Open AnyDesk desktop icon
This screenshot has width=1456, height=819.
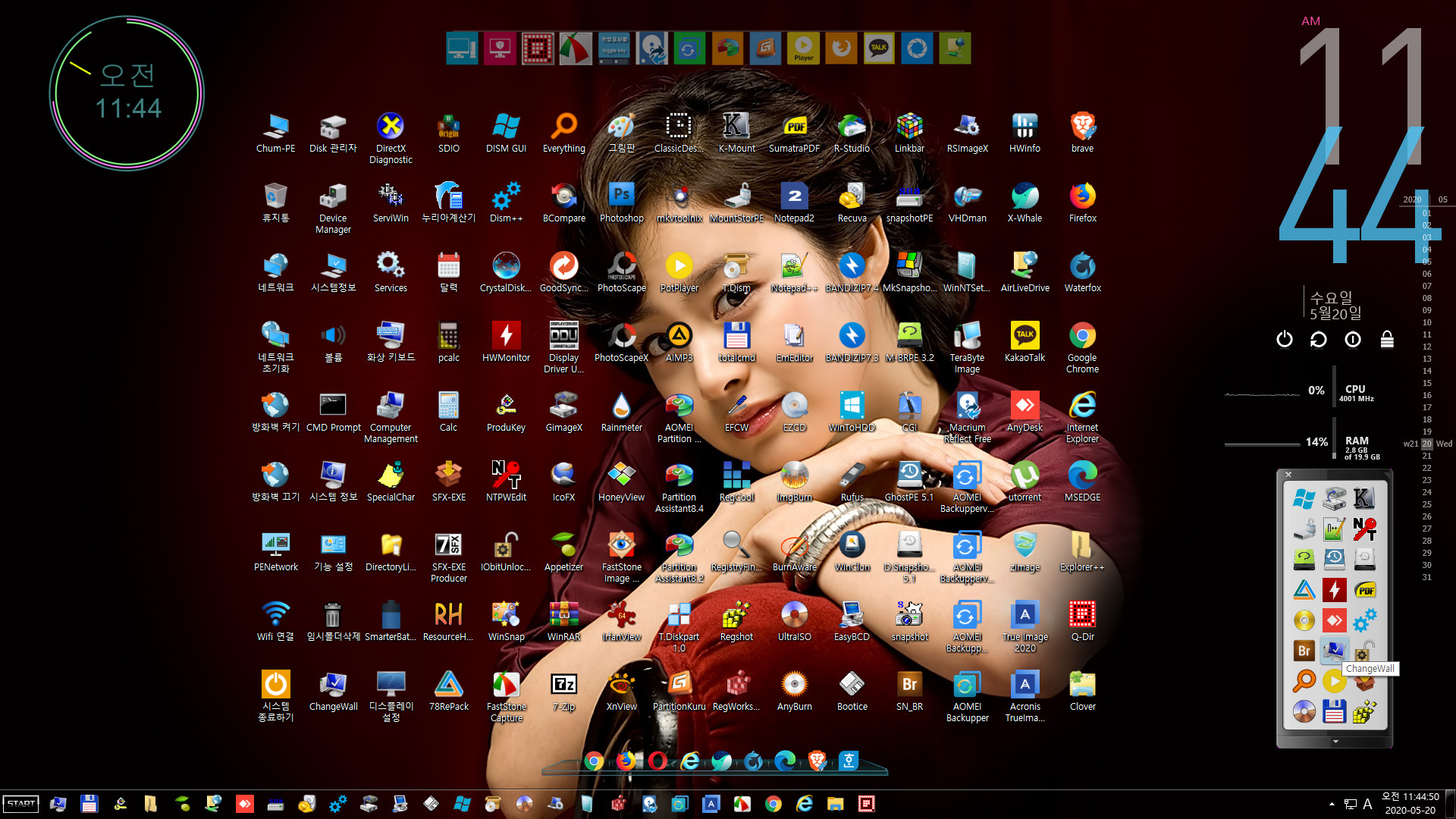[x=1025, y=412]
